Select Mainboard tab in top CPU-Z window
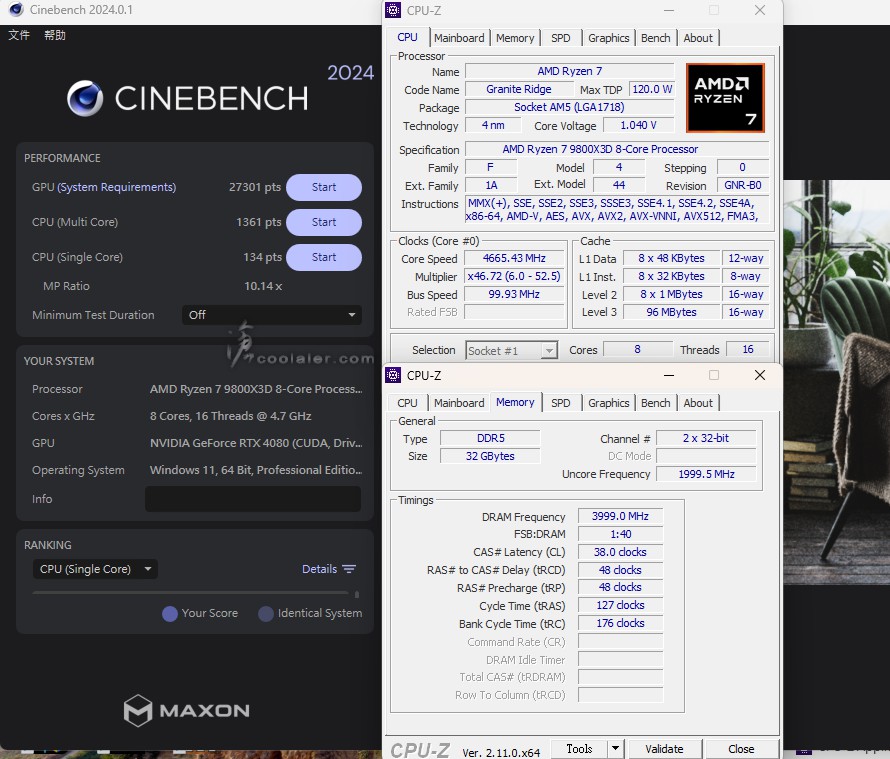890x759 pixels. pyautogui.click(x=459, y=38)
